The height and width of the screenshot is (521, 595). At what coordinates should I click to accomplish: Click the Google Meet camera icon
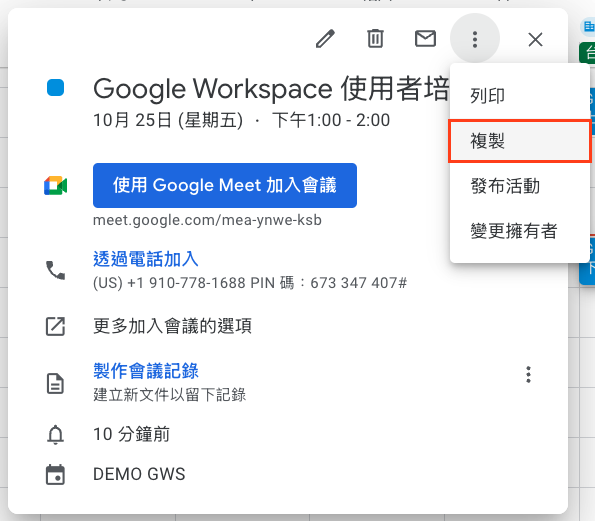click(x=55, y=186)
